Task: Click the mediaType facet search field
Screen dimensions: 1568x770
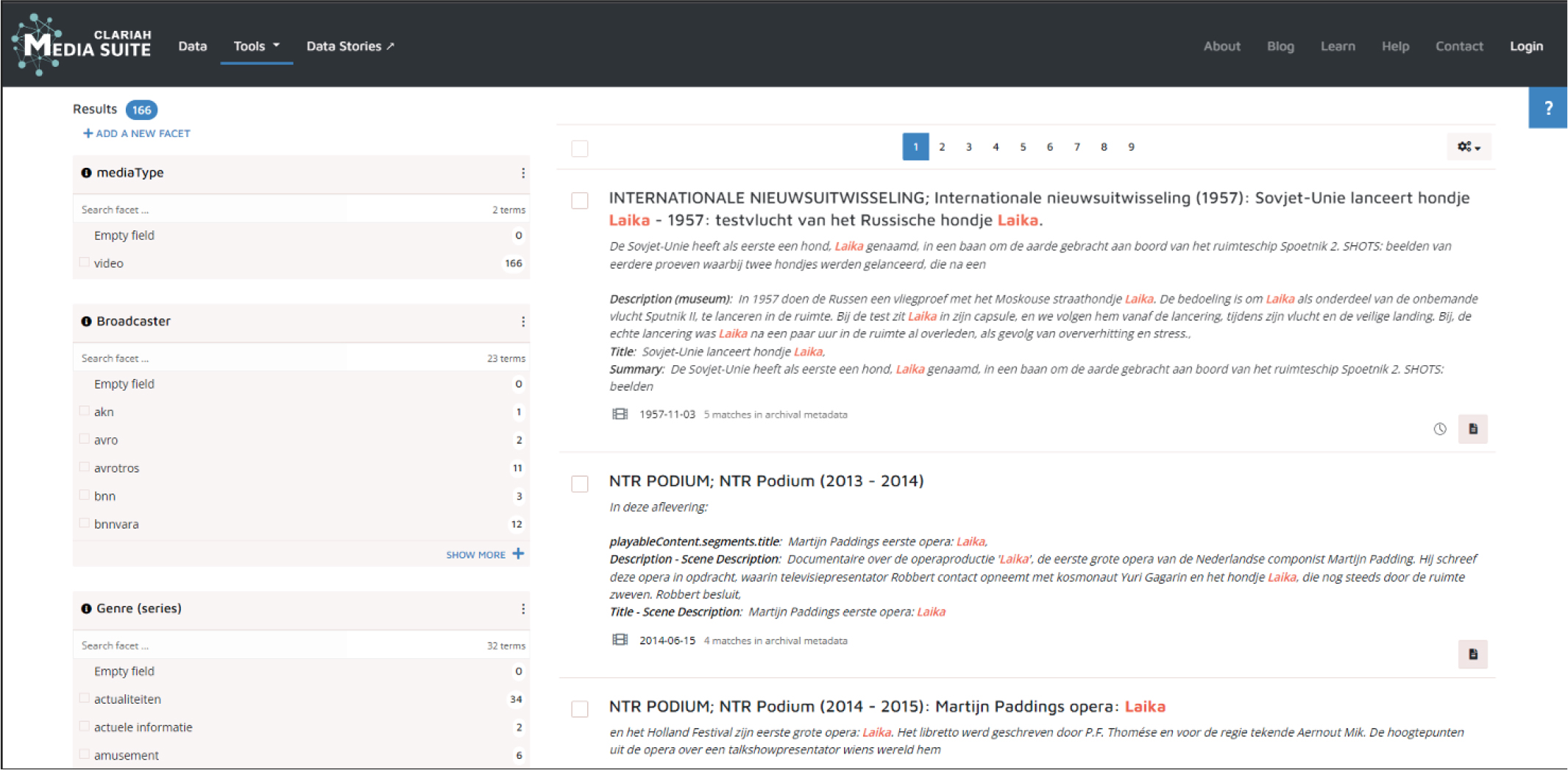Action: point(210,210)
